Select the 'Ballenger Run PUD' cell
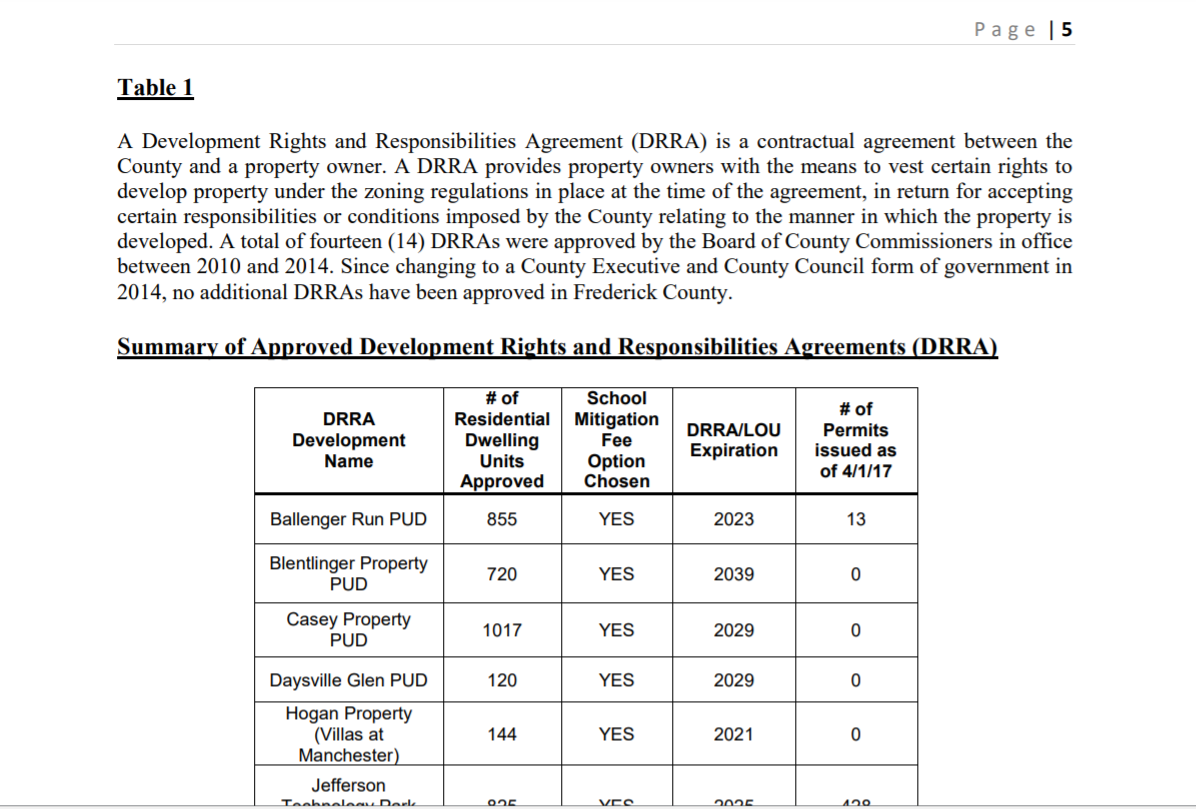This screenshot has width=1196, height=809. 348,520
